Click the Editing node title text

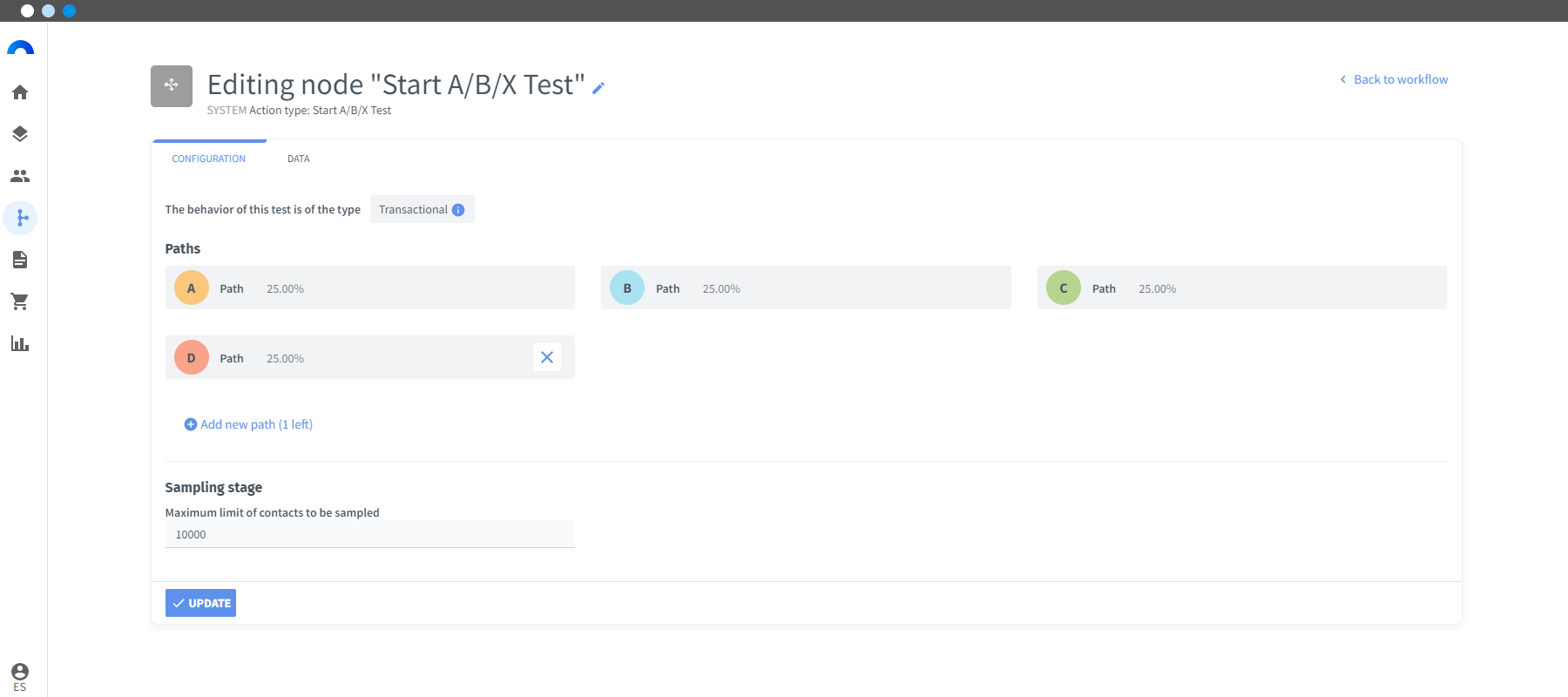click(396, 85)
